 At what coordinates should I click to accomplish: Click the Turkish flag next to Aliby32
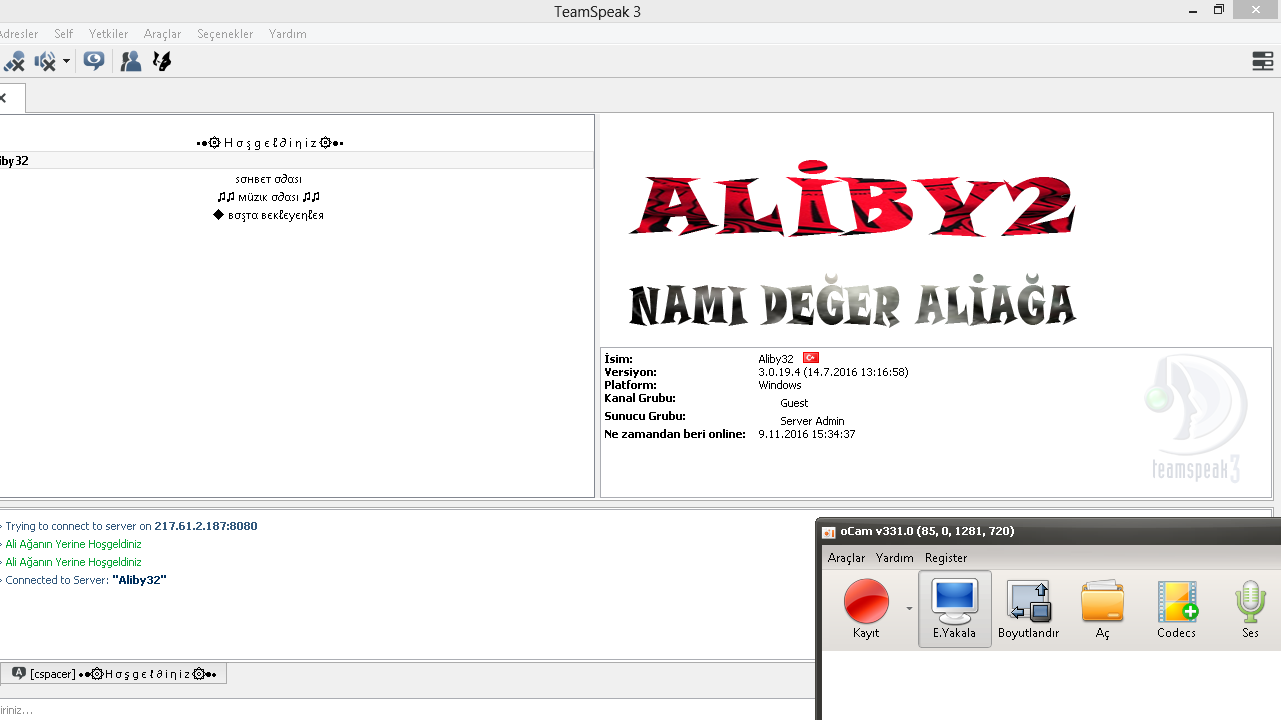point(811,358)
